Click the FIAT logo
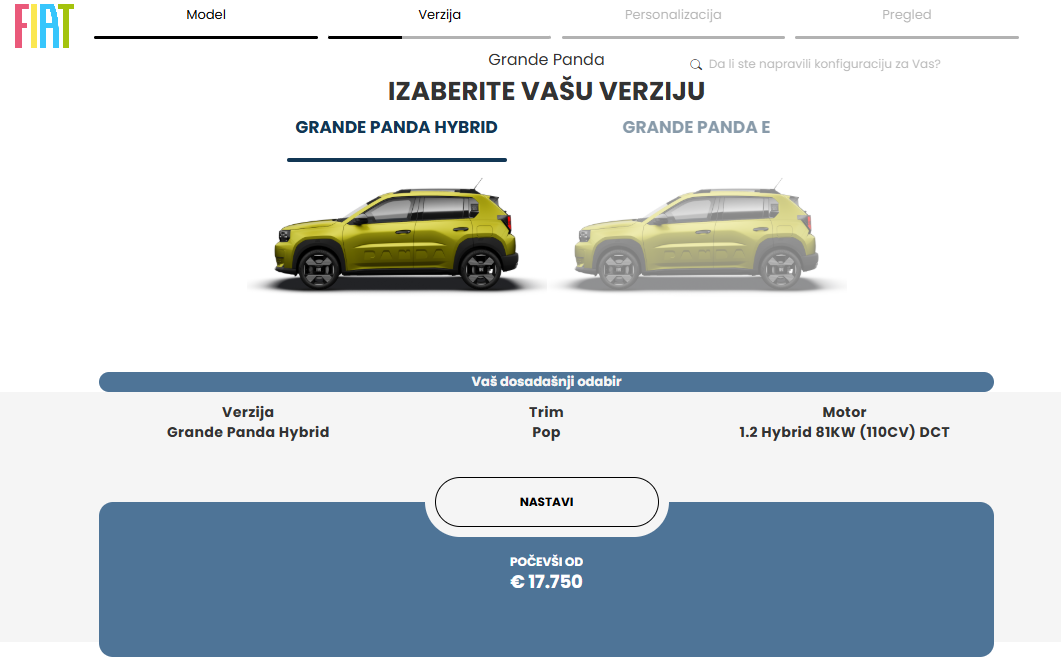The width and height of the screenshot is (1061, 658). pos(44,26)
